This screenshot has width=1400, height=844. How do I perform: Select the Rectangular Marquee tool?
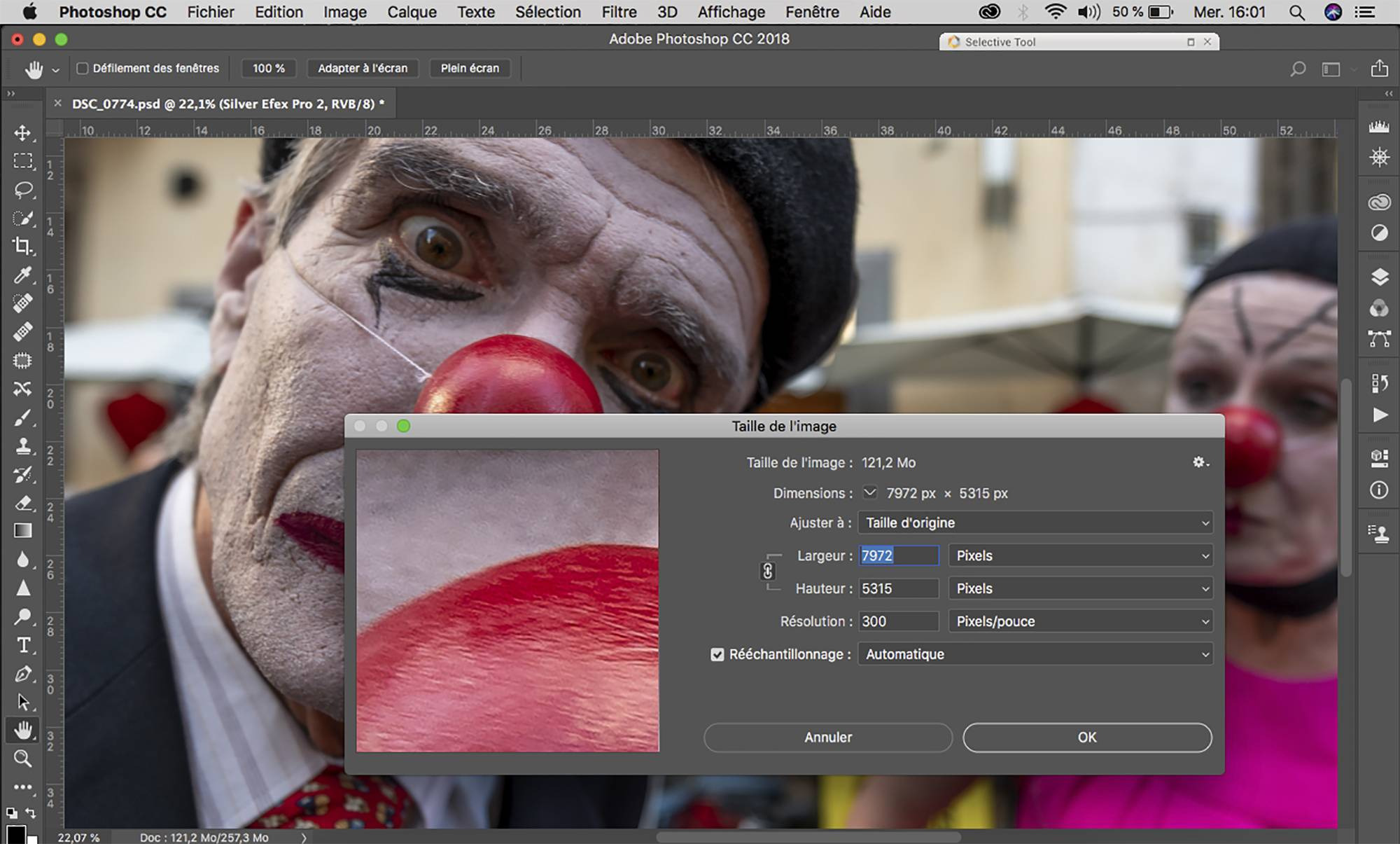(x=23, y=161)
